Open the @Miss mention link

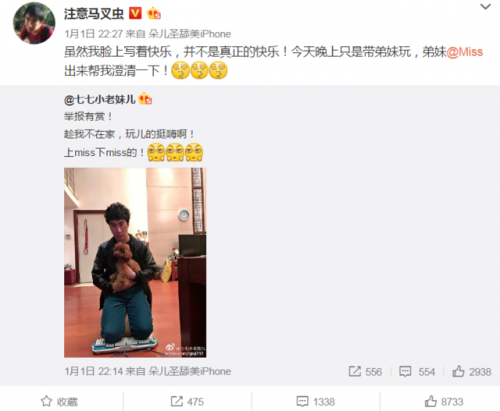point(464,52)
